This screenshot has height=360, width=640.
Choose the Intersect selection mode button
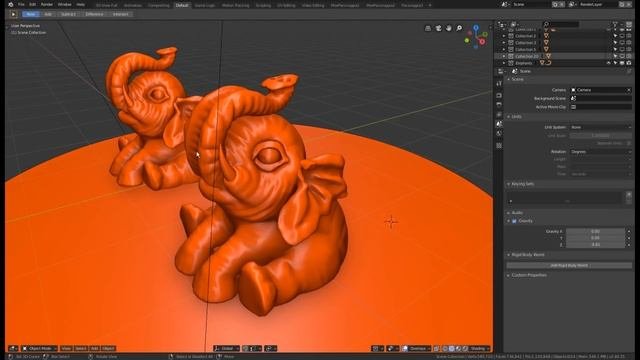tap(120, 14)
